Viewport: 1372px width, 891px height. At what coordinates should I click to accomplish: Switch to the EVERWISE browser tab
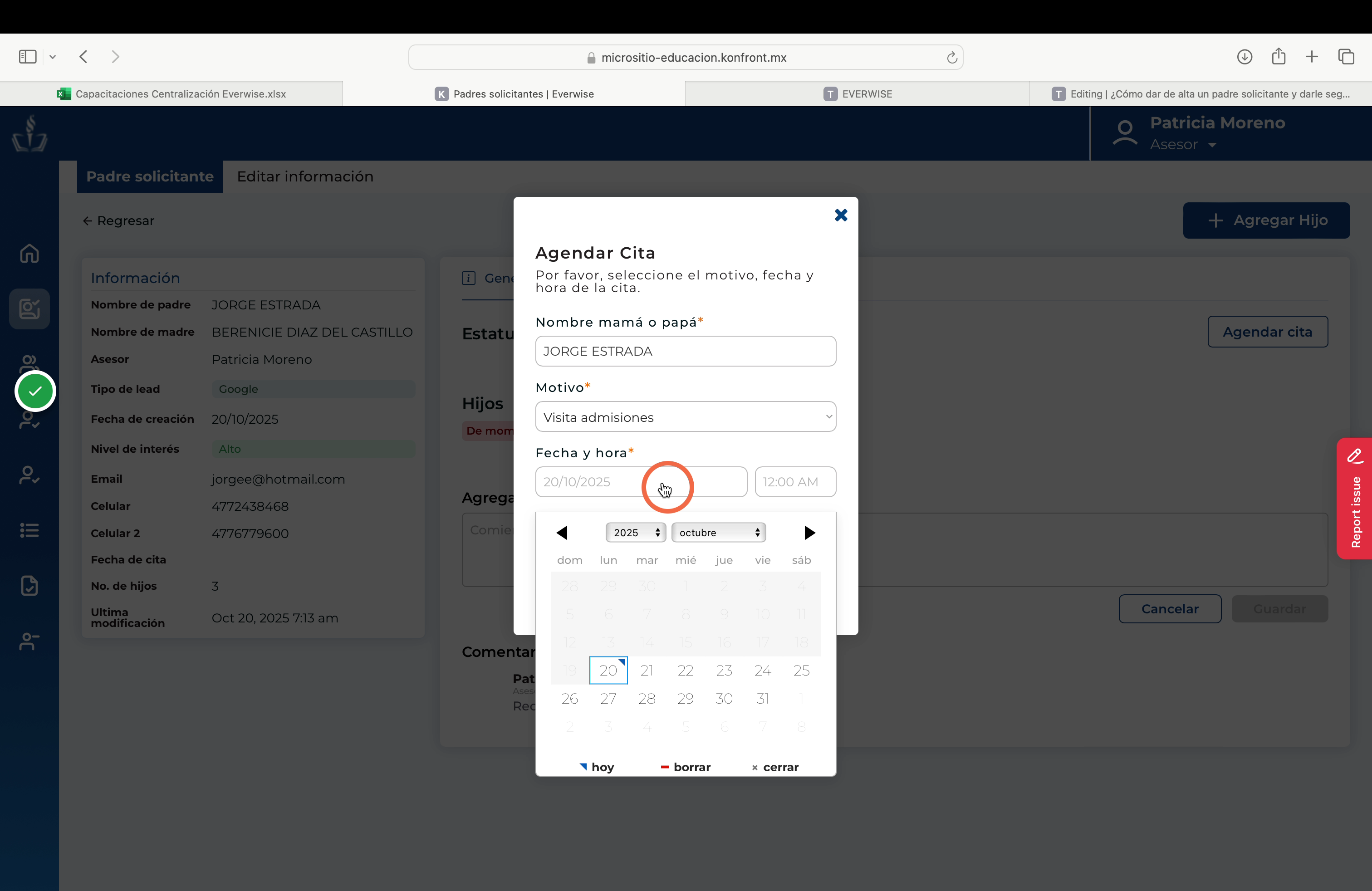pos(857,93)
